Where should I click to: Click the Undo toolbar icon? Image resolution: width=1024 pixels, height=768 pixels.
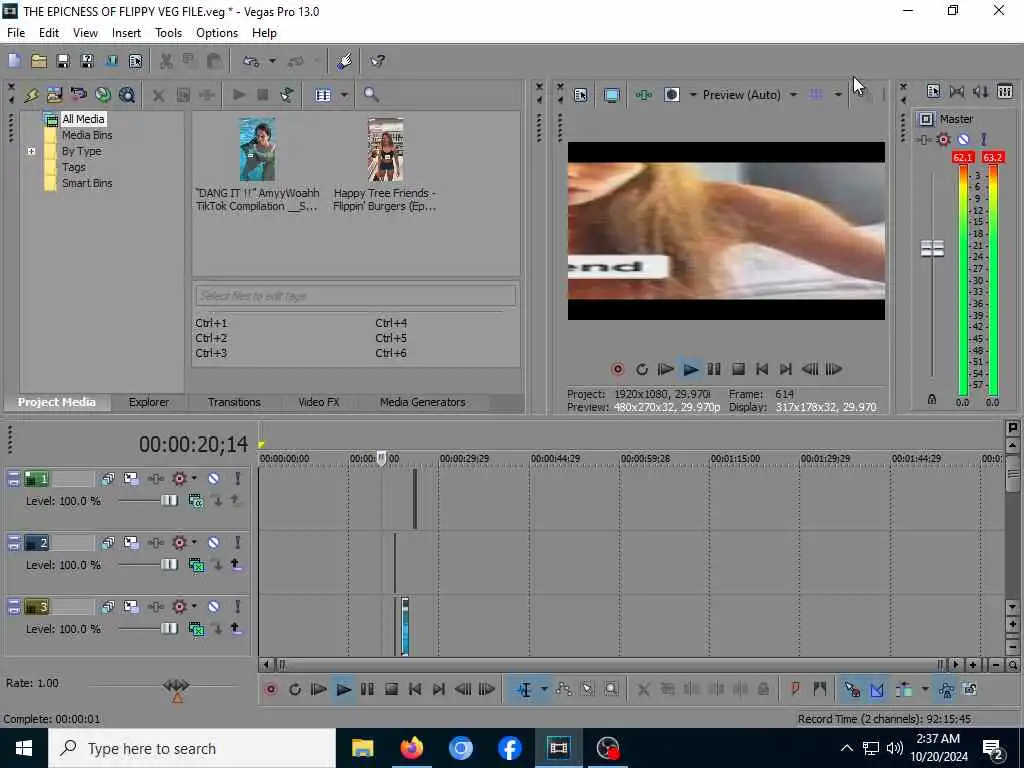coord(251,61)
